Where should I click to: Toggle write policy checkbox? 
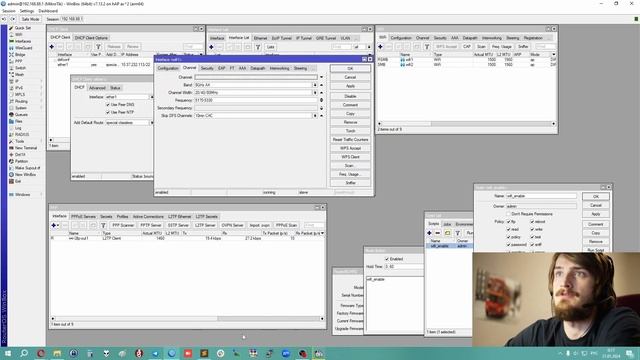pyautogui.click(x=532, y=229)
